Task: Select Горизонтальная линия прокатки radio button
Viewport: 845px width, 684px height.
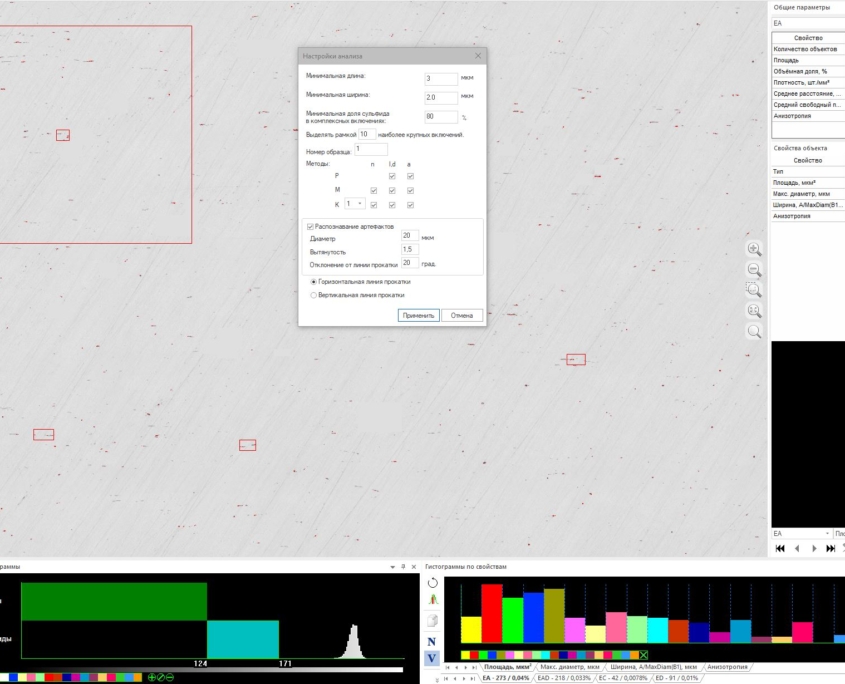Action: click(x=313, y=281)
